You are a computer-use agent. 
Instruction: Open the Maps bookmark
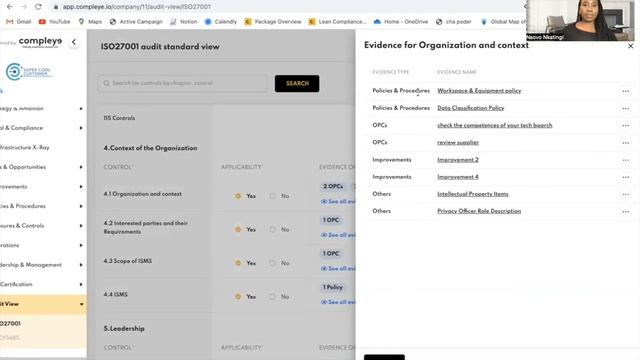[90, 22]
